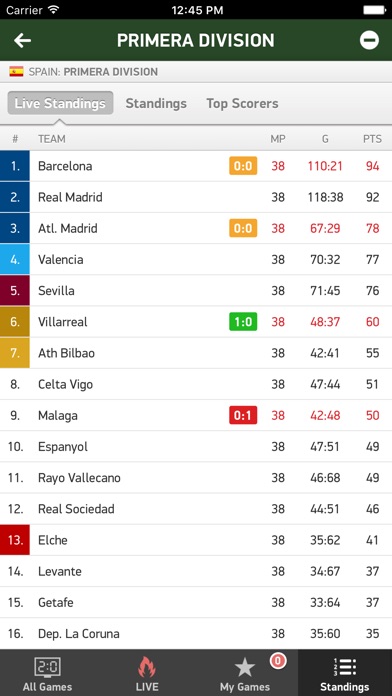Select the Elche row at position 13
This screenshot has width=392, height=696.
pyautogui.click(x=196, y=540)
